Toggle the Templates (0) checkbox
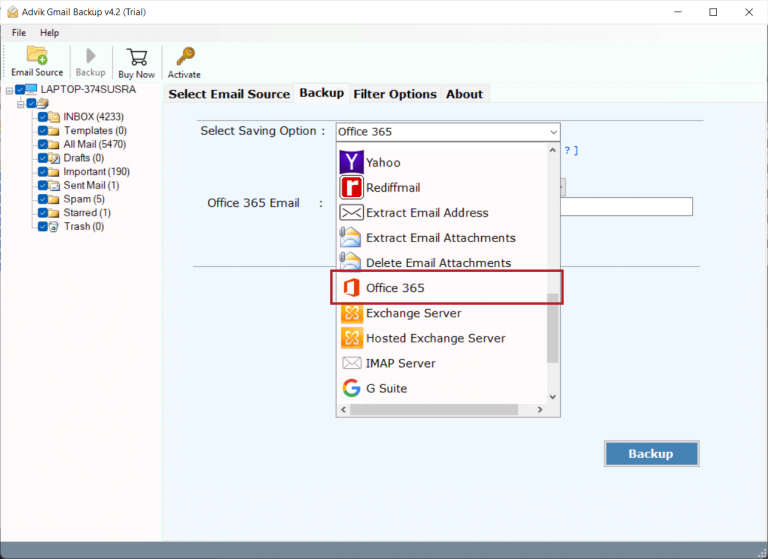The height and width of the screenshot is (559, 768). click(x=43, y=130)
